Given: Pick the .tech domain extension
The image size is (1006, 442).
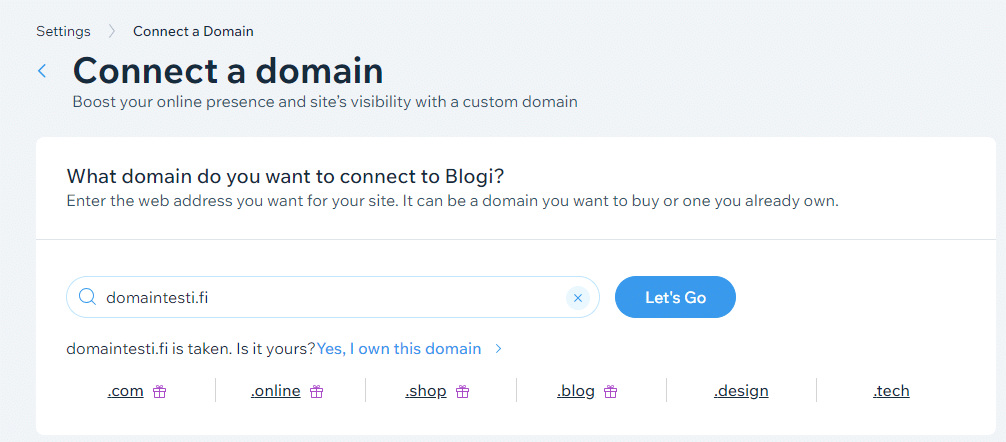Looking at the screenshot, I should tap(891, 391).
